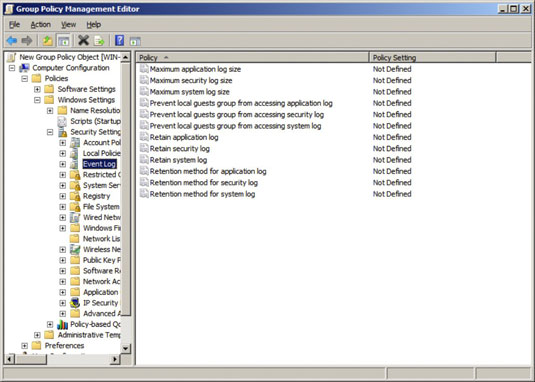Open the View menu
Screen dimensions: 535x382
(x=69, y=25)
